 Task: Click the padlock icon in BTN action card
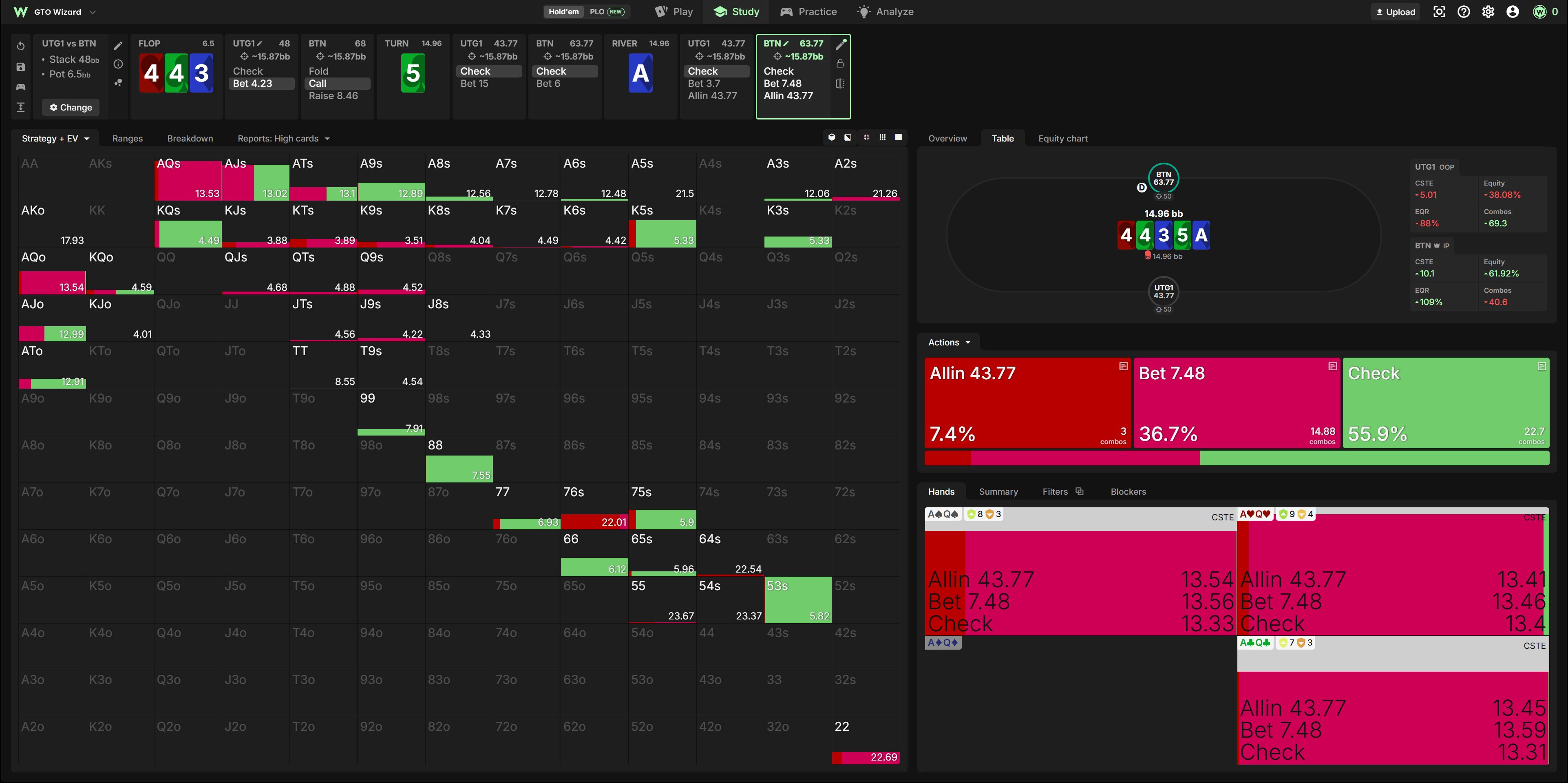coord(840,63)
